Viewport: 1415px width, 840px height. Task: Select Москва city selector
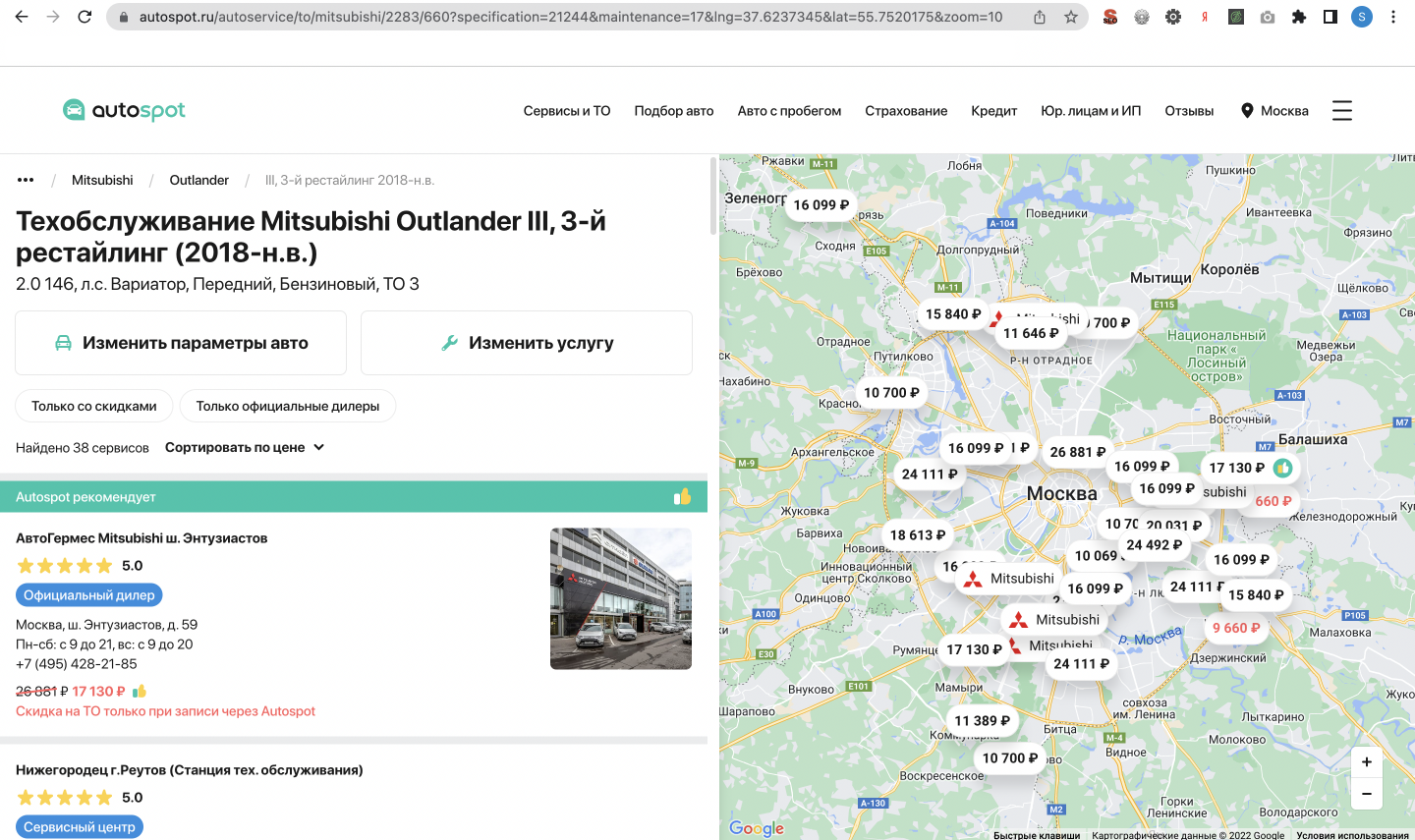[x=1274, y=110]
